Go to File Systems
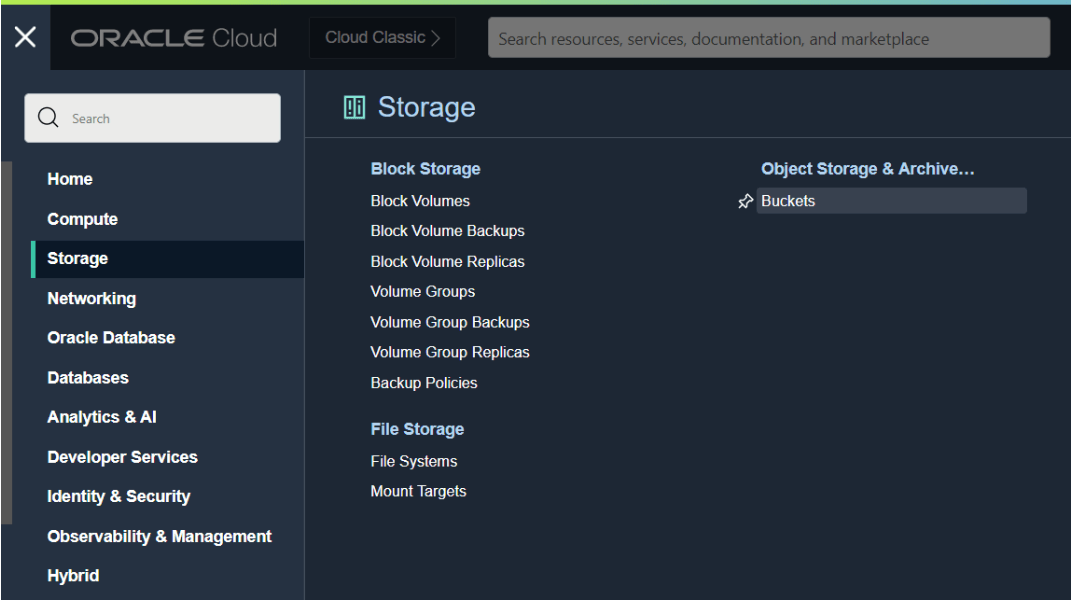Viewport: 1072px width, 602px height. click(x=413, y=461)
